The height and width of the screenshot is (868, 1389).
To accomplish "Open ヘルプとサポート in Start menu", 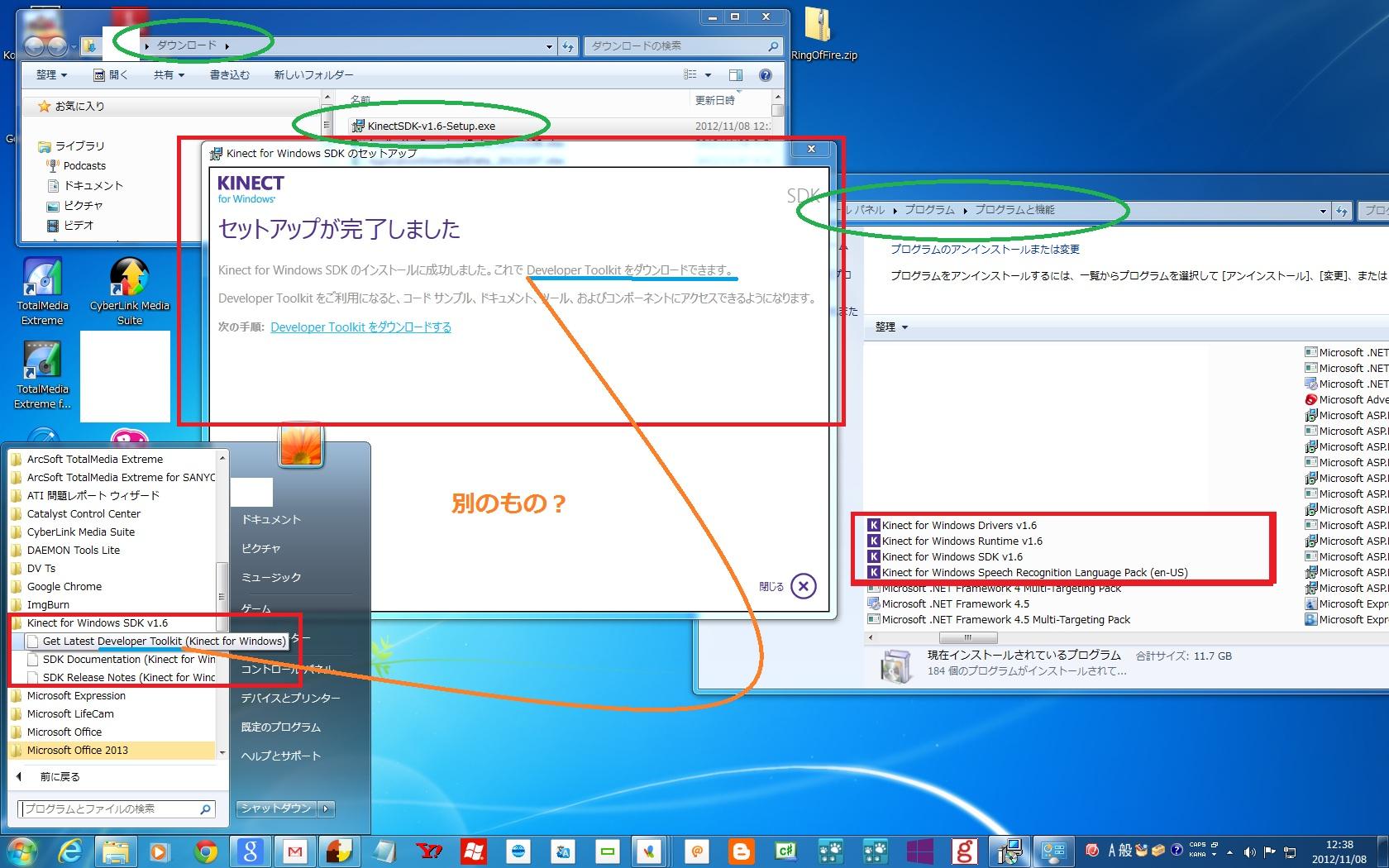I will 280,756.
